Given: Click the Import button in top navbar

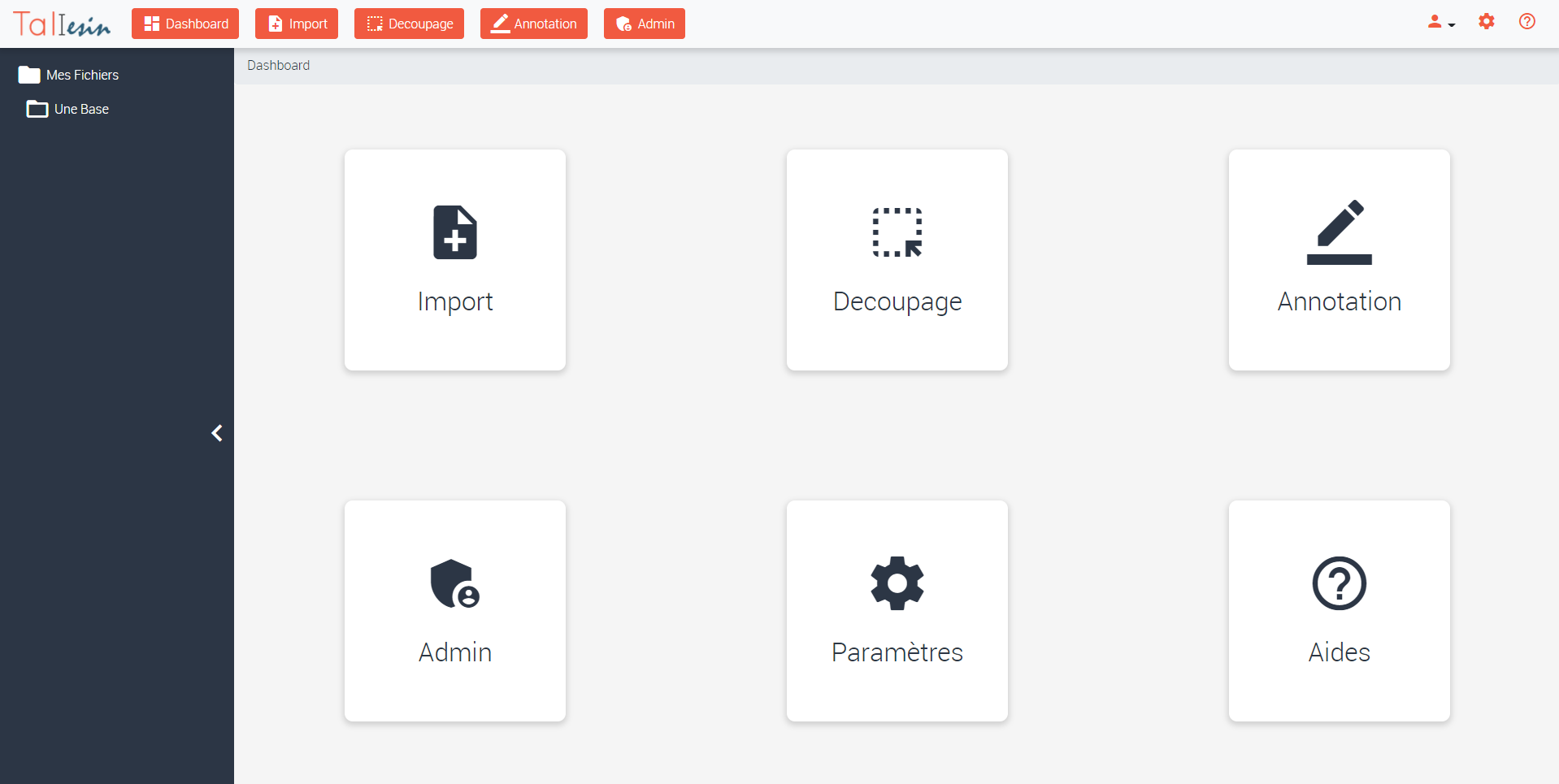Looking at the screenshot, I should click(297, 24).
